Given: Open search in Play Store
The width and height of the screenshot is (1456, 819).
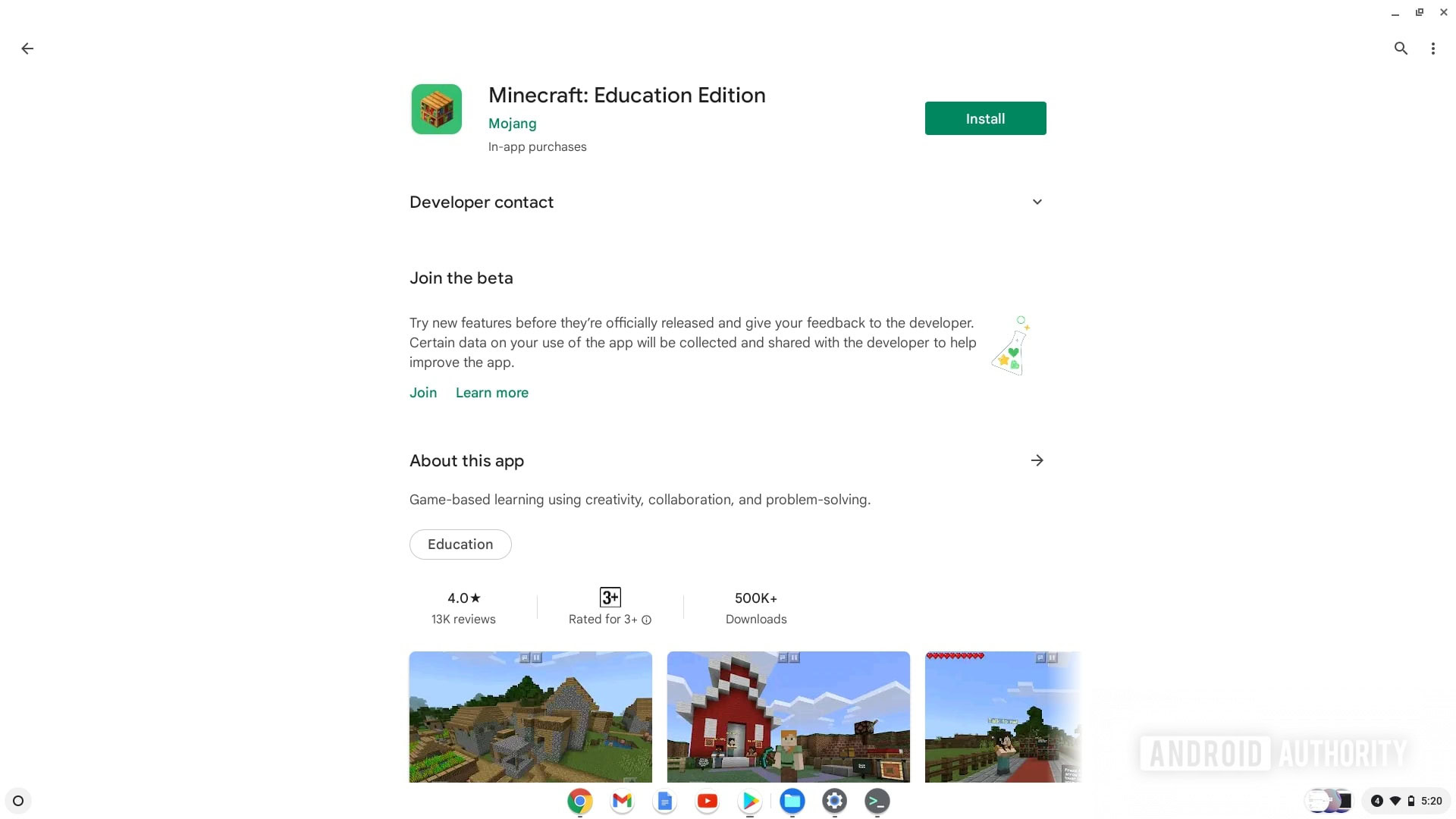Looking at the screenshot, I should [x=1399, y=47].
